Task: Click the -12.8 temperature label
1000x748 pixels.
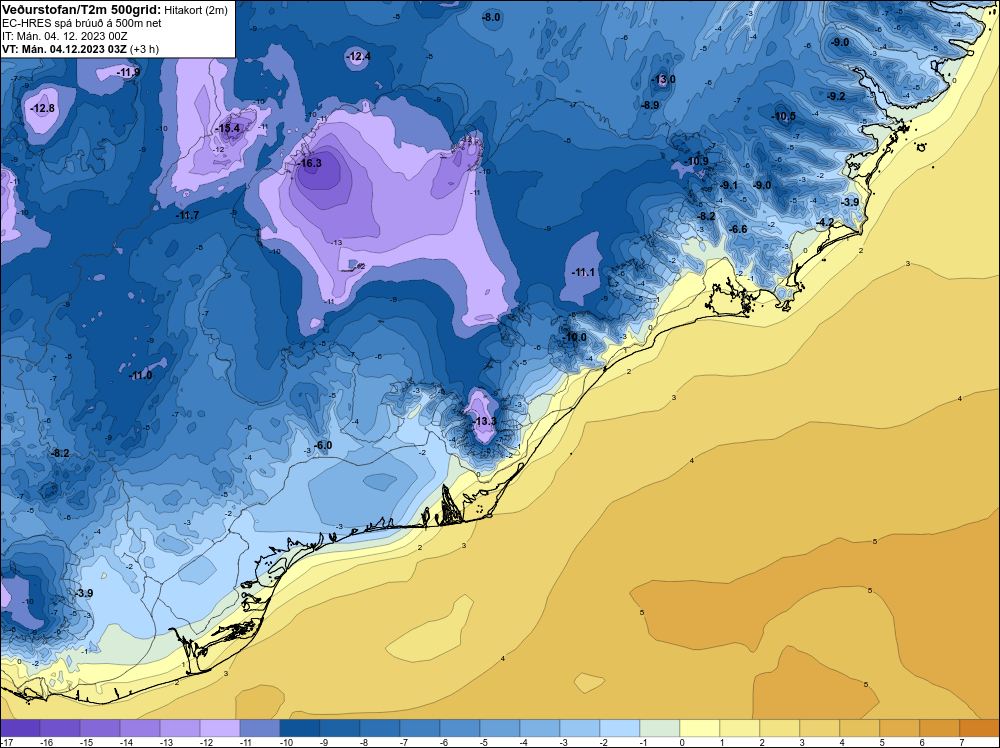Action: 43,108
